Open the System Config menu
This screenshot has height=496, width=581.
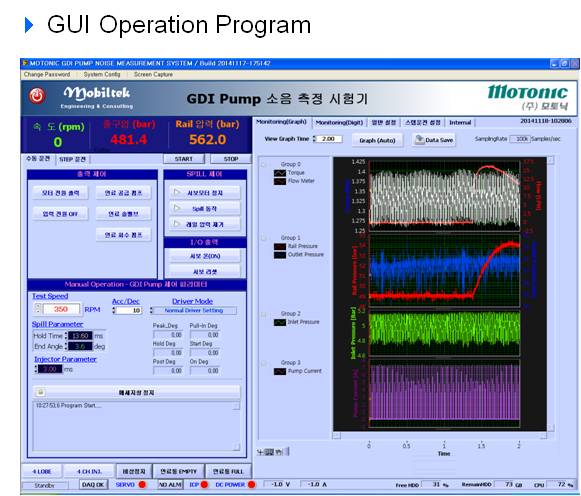102,74
